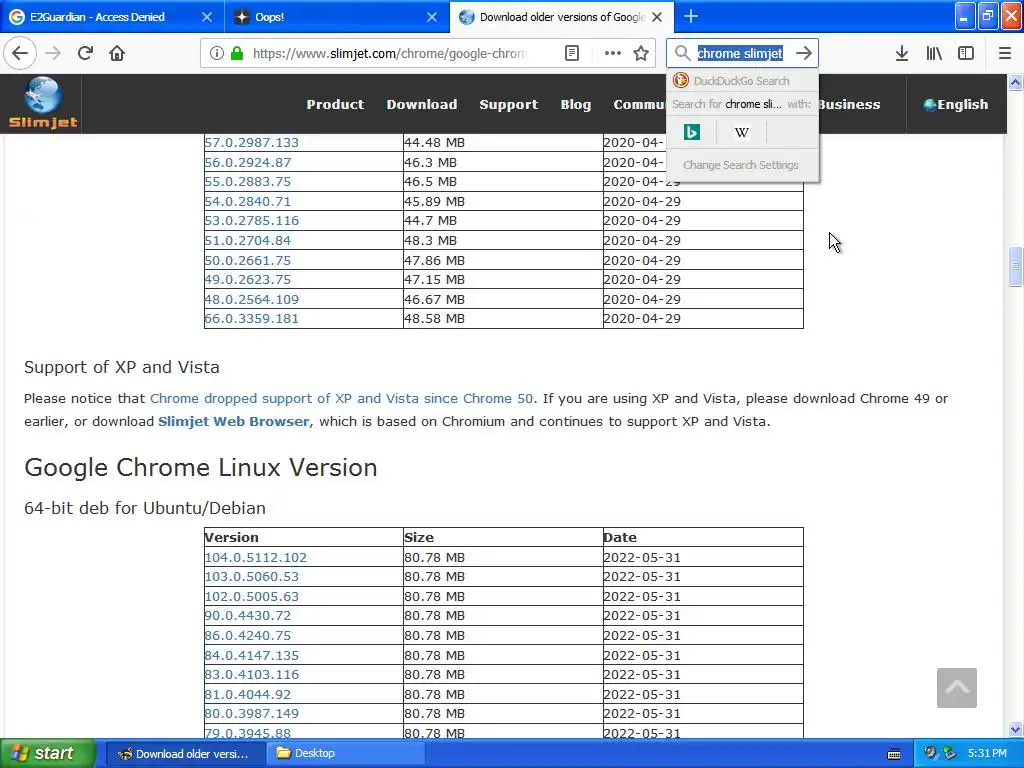Show site information icon in address bar
The width and height of the screenshot is (1024, 768).
click(216, 53)
